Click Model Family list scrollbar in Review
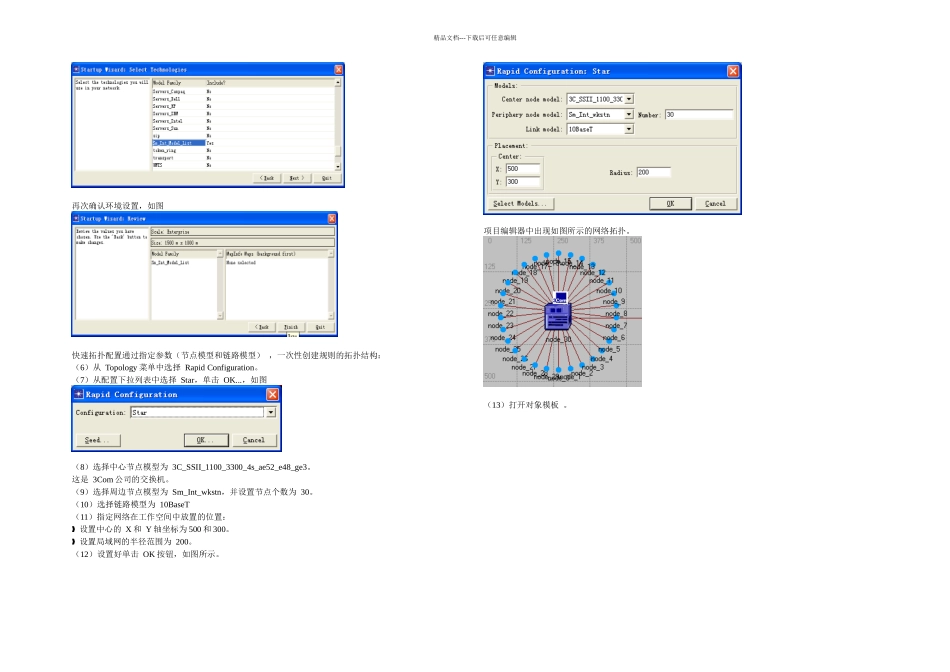This screenshot has height=672, width=950. point(220,284)
